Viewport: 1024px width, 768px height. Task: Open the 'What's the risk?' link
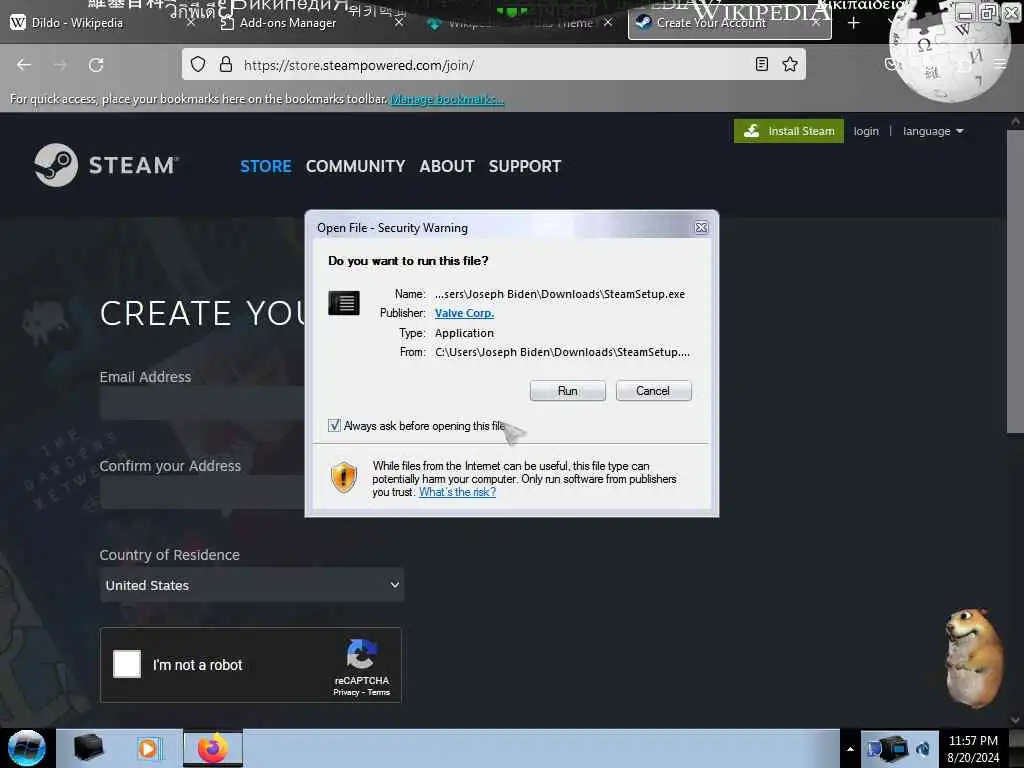[x=457, y=492]
